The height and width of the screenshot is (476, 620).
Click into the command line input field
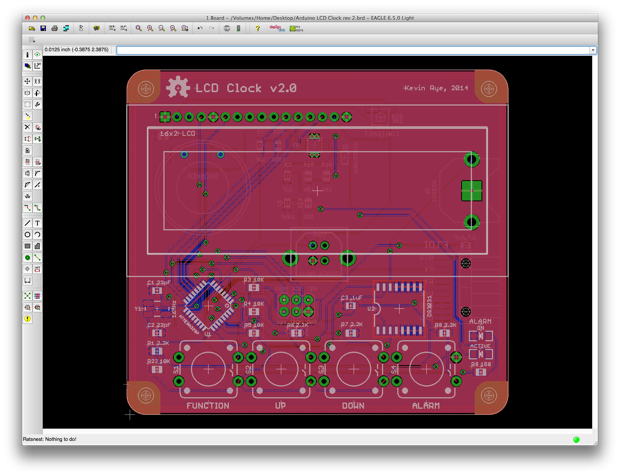(x=353, y=50)
